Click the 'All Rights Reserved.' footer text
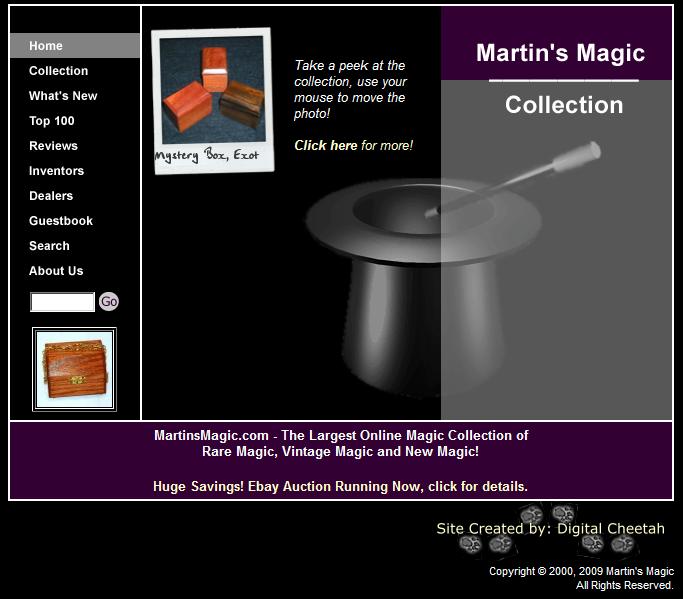 point(625,585)
